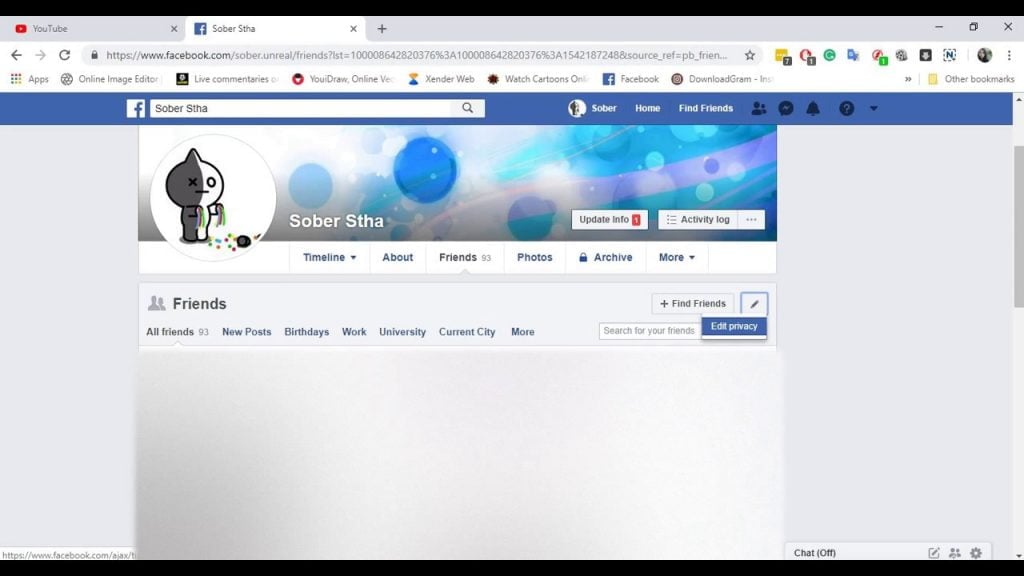Open Live commentaries bookmark

tap(227, 79)
